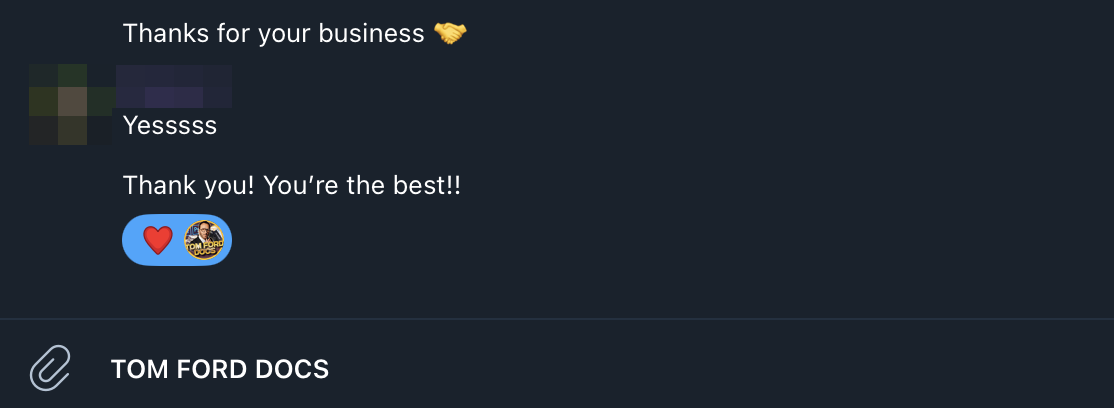The width and height of the screenshot is (1114, 408).
Task: Select the "Yesssss" message
Action: (170, 126)
